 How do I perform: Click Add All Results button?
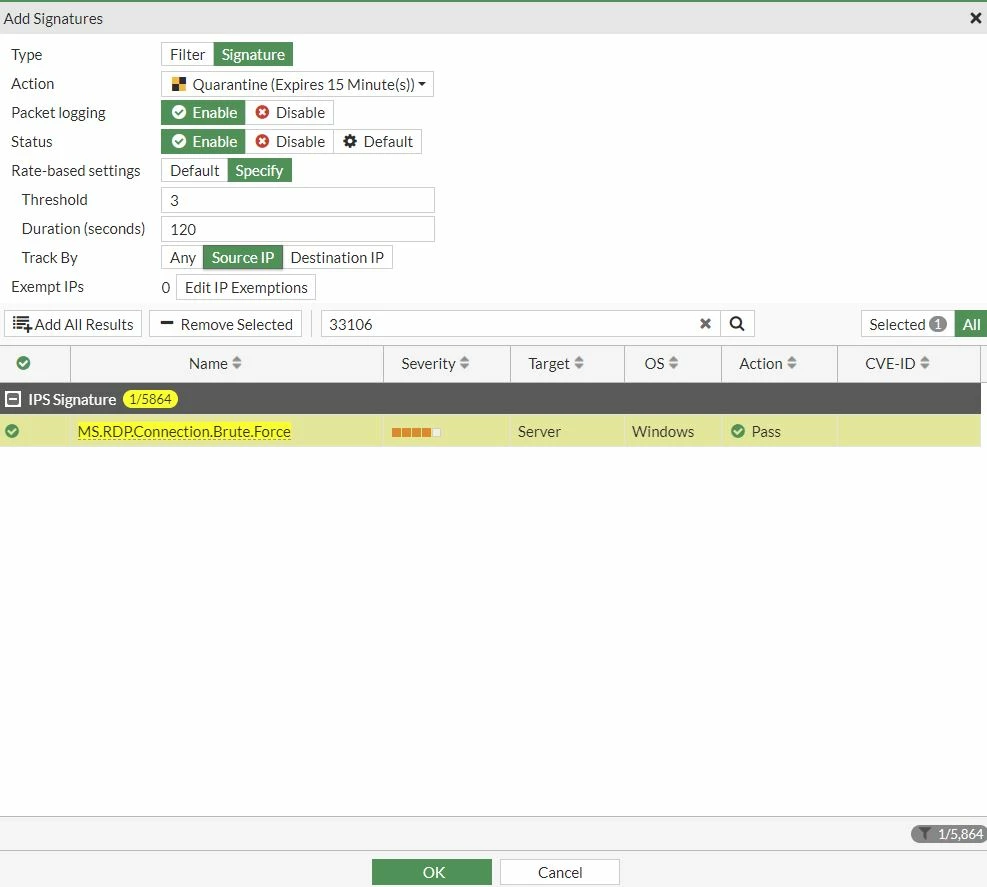pyautogui.click(x=73, y=324)
